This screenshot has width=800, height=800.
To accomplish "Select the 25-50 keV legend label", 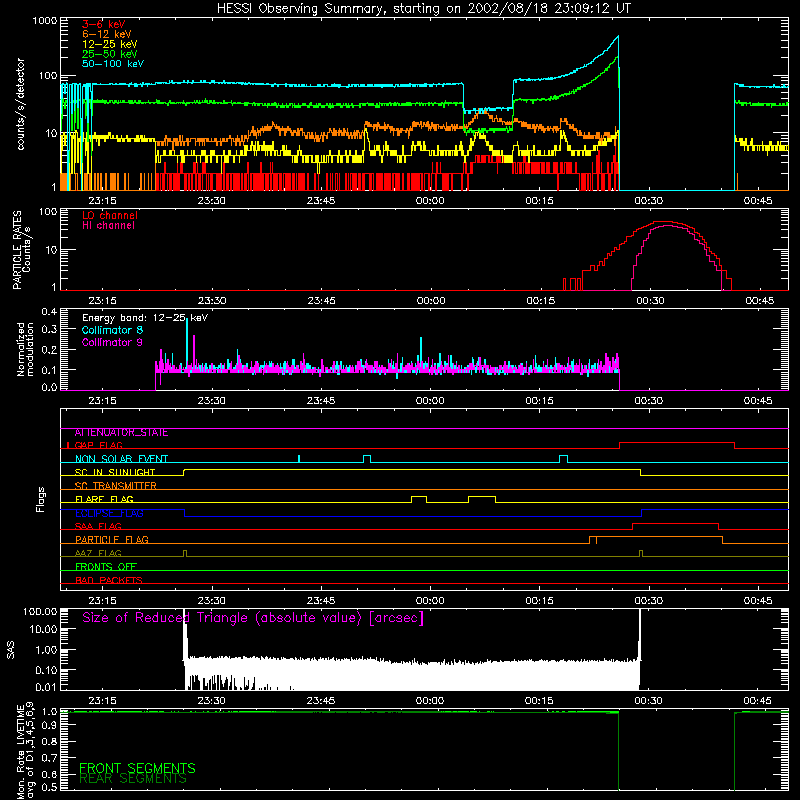I will click(110, 54).
